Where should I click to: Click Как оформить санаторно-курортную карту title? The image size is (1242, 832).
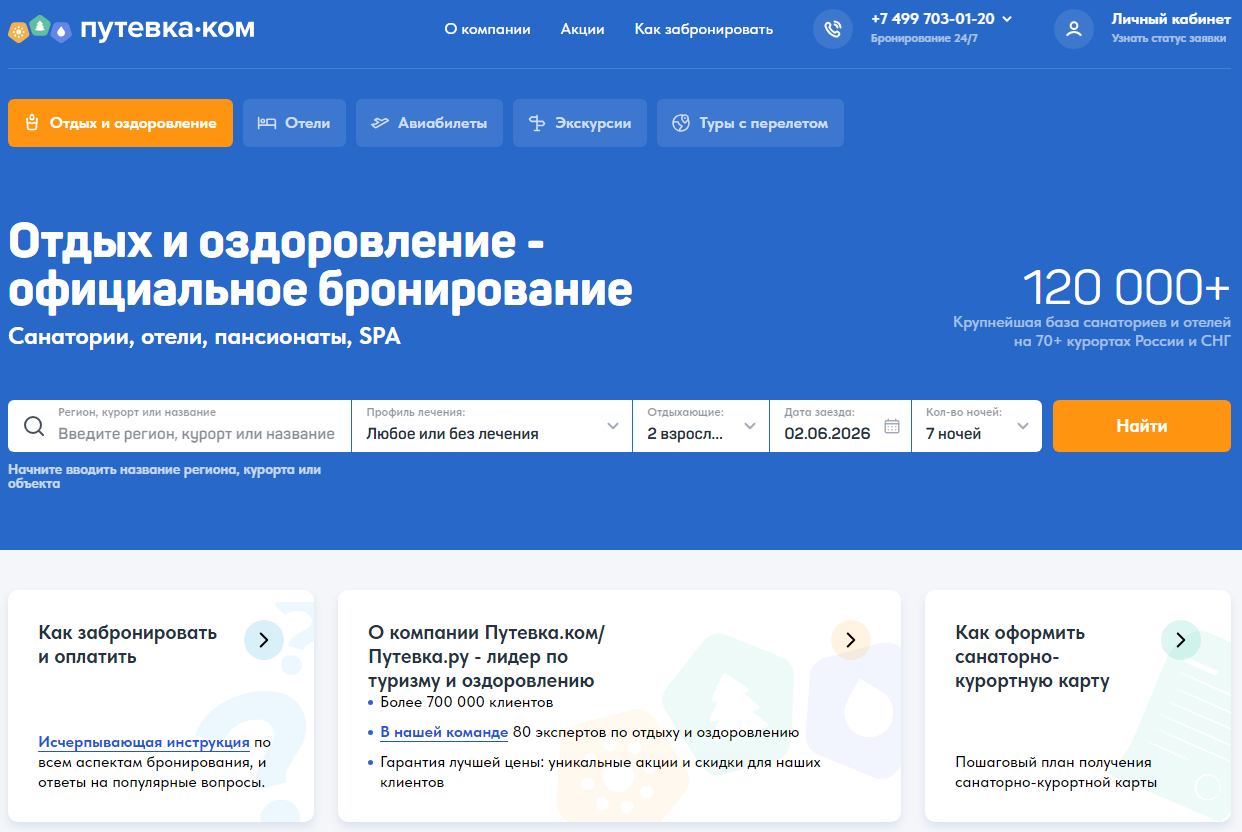(x=1032, y=657)
